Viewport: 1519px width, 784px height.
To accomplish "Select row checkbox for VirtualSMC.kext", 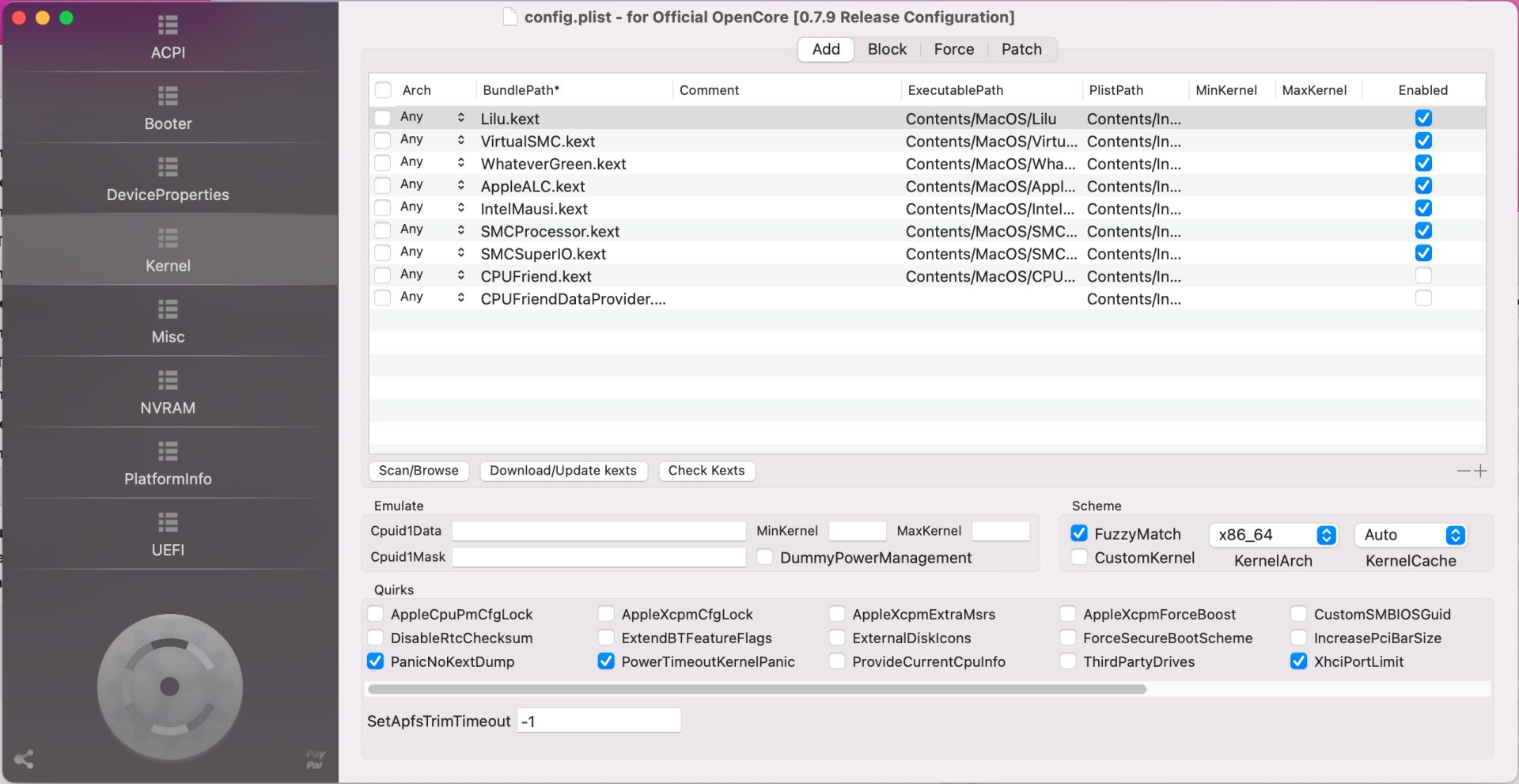I will [x=383, y=141].
